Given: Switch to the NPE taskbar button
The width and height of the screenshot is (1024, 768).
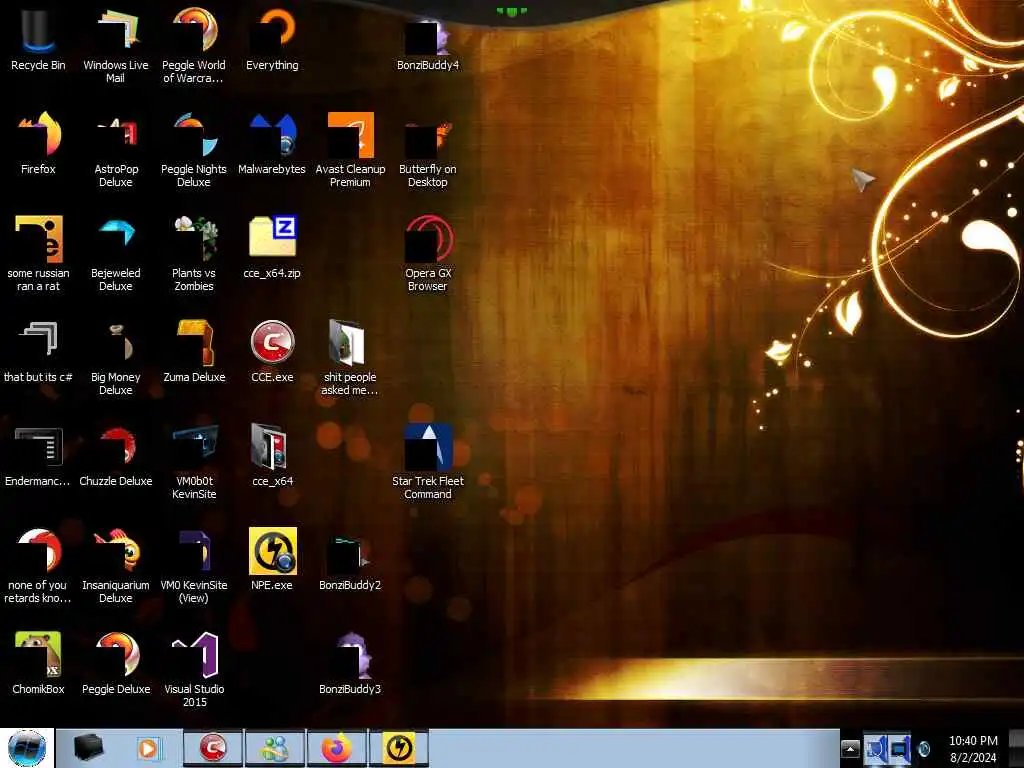Looking at the screenshot, I should point(399,748).
